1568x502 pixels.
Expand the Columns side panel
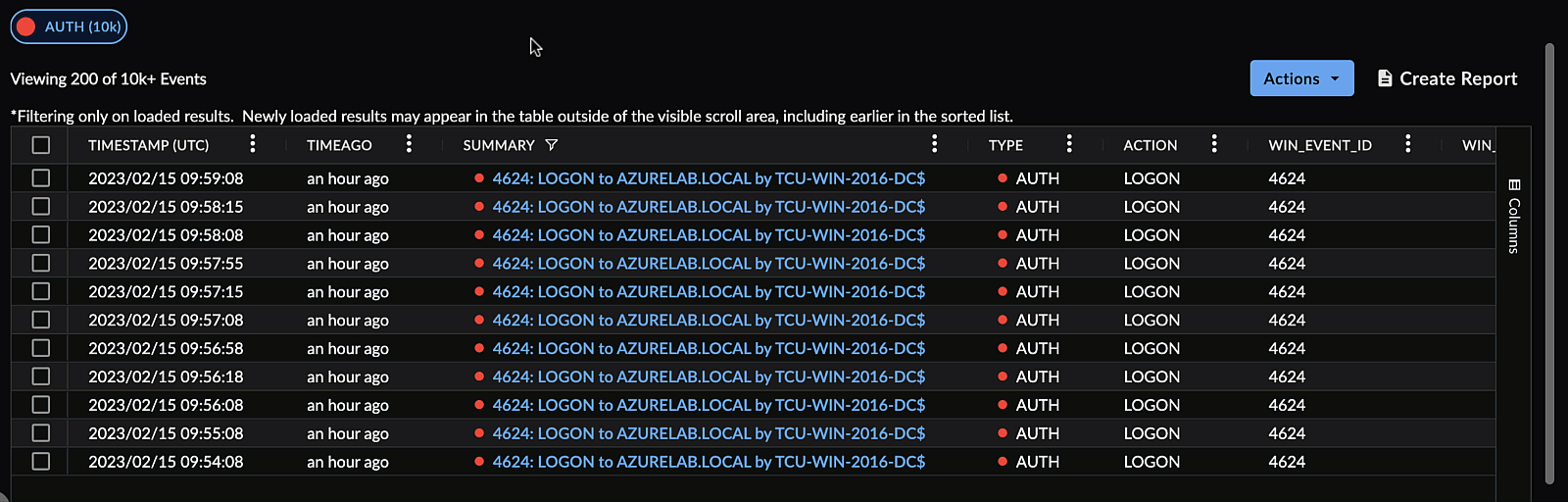click(x=1514, y=216)
